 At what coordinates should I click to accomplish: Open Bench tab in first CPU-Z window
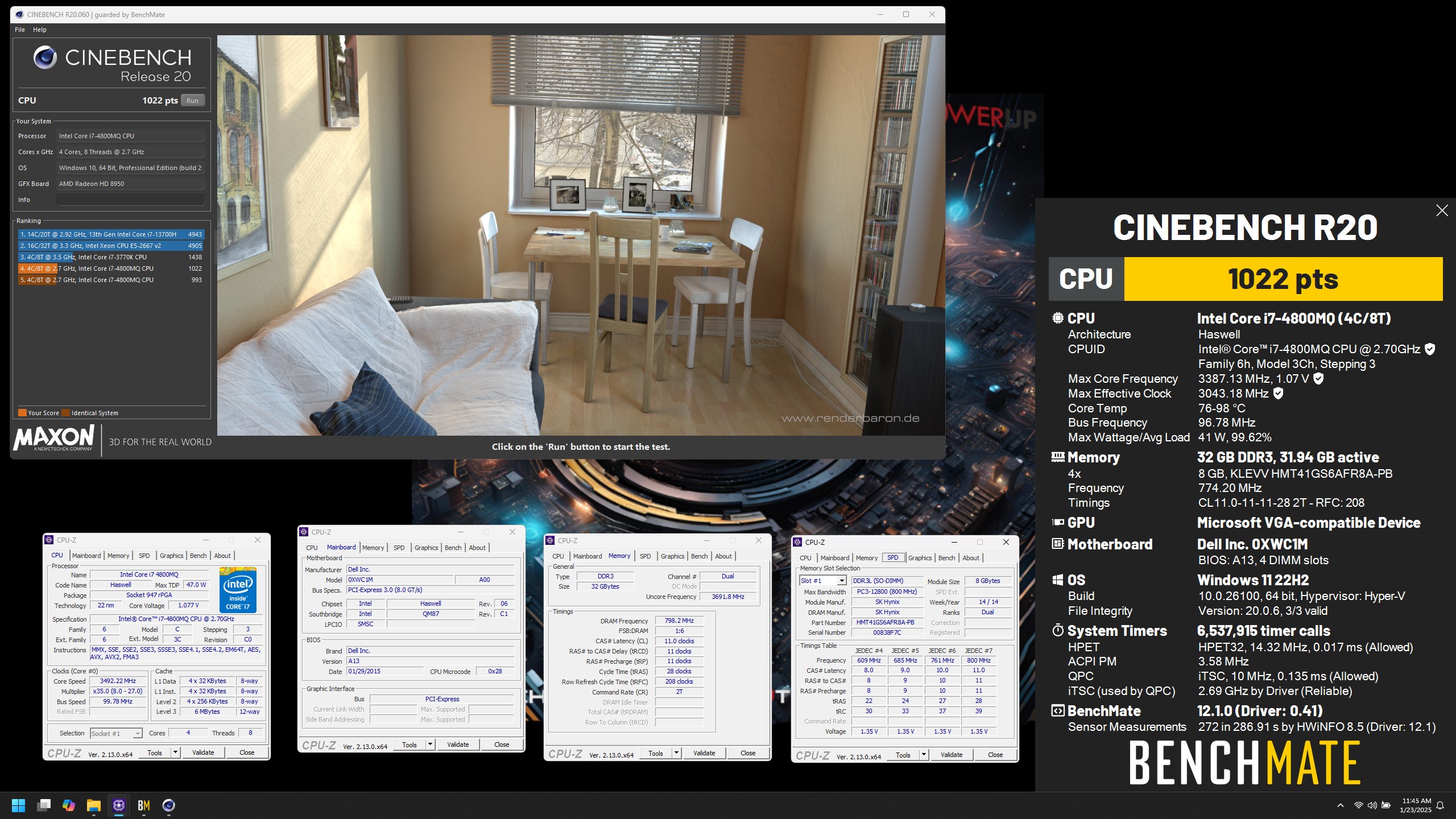198,556
